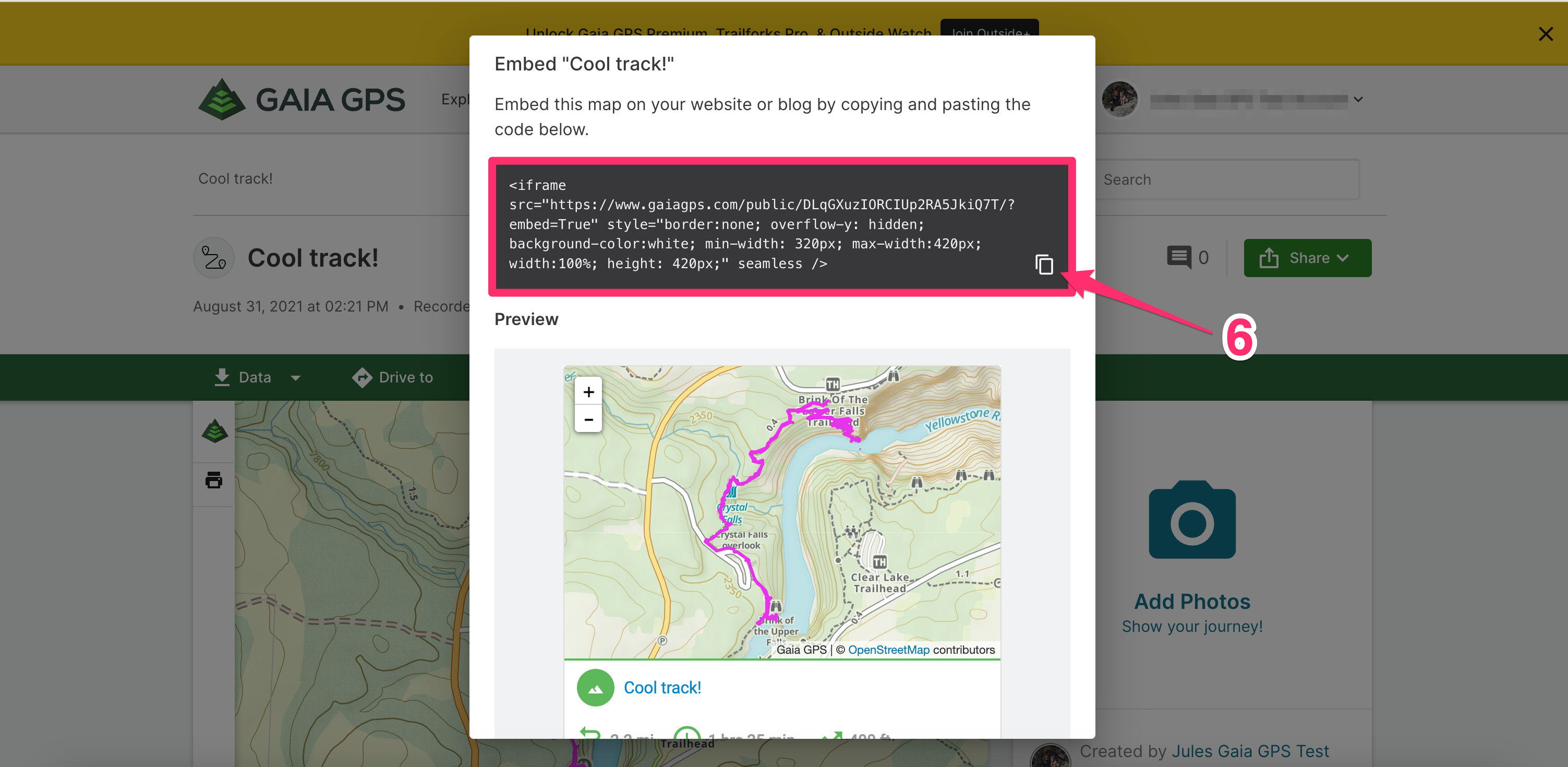Click the print map icon
Screen dimensions: 1568x767
214,480
